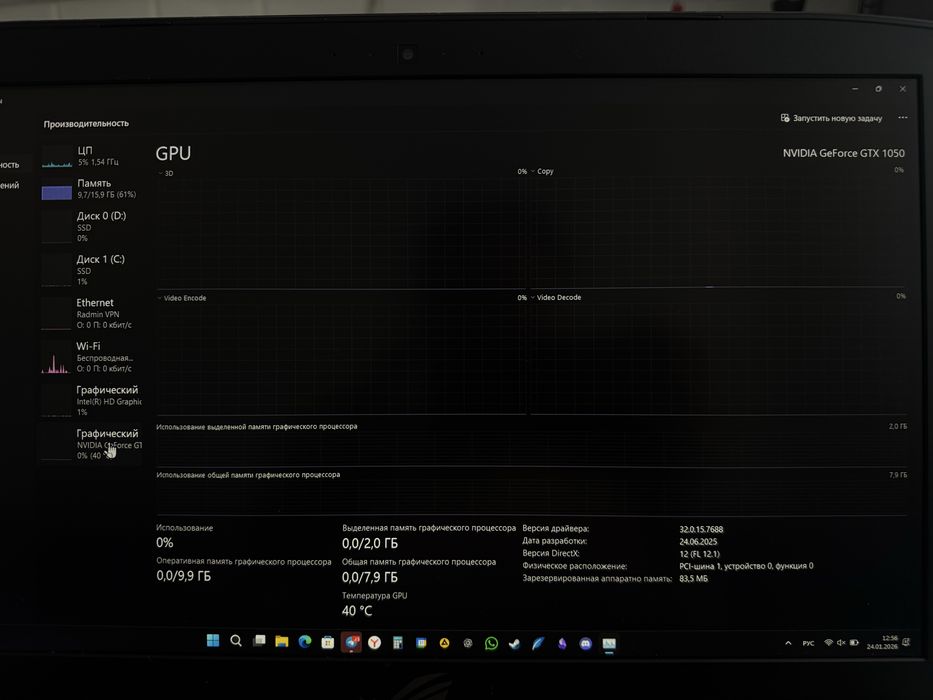The image size is (933, 700).
Task: Select Диск 1 (C:) in sidebar
Action: 91,270
